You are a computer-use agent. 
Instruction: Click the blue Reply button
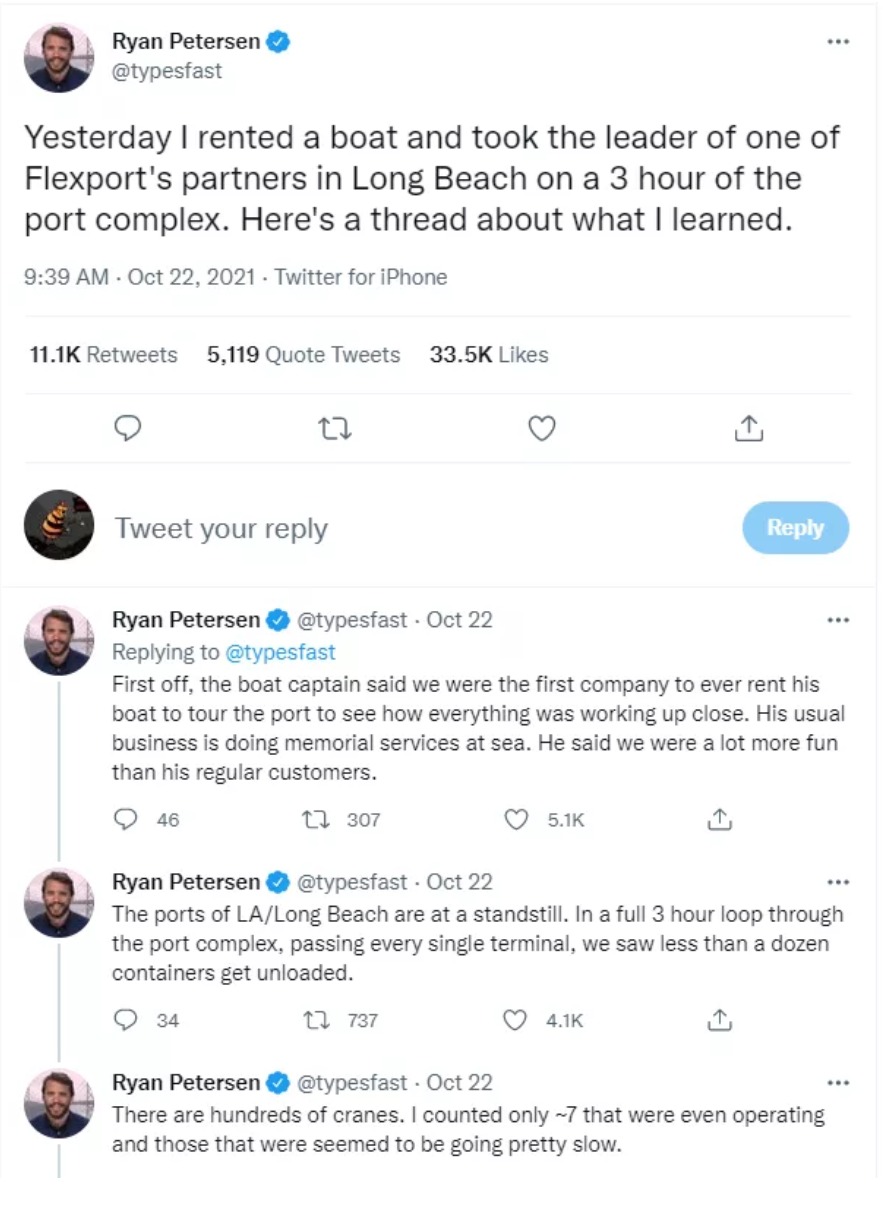click(x=795, y=528)
